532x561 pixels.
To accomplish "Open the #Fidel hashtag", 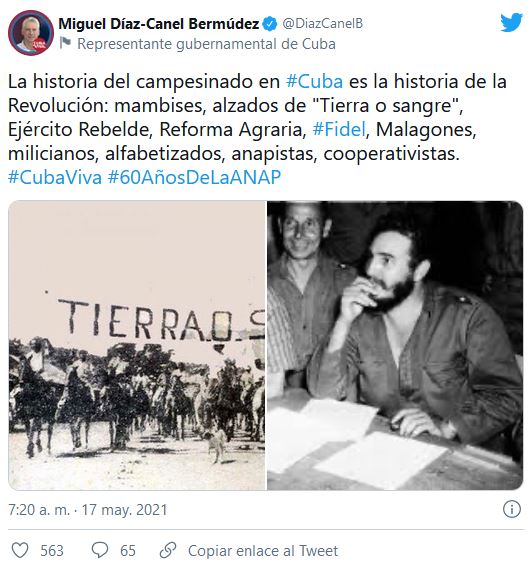I will point(340,129).
